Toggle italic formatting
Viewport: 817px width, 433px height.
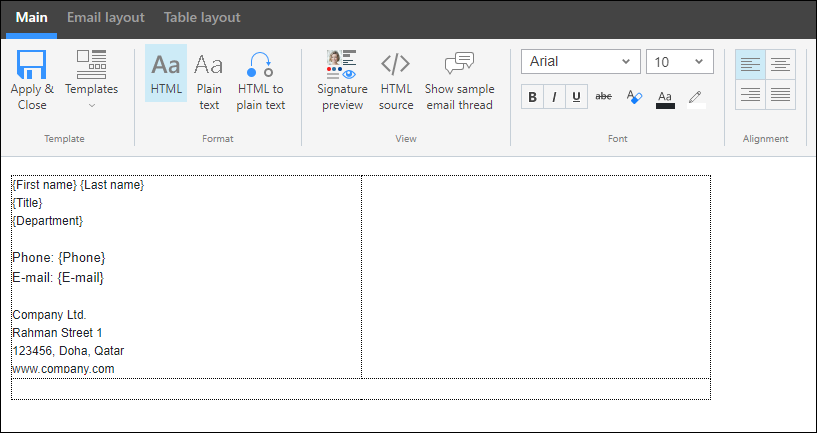tap(554, 96)
